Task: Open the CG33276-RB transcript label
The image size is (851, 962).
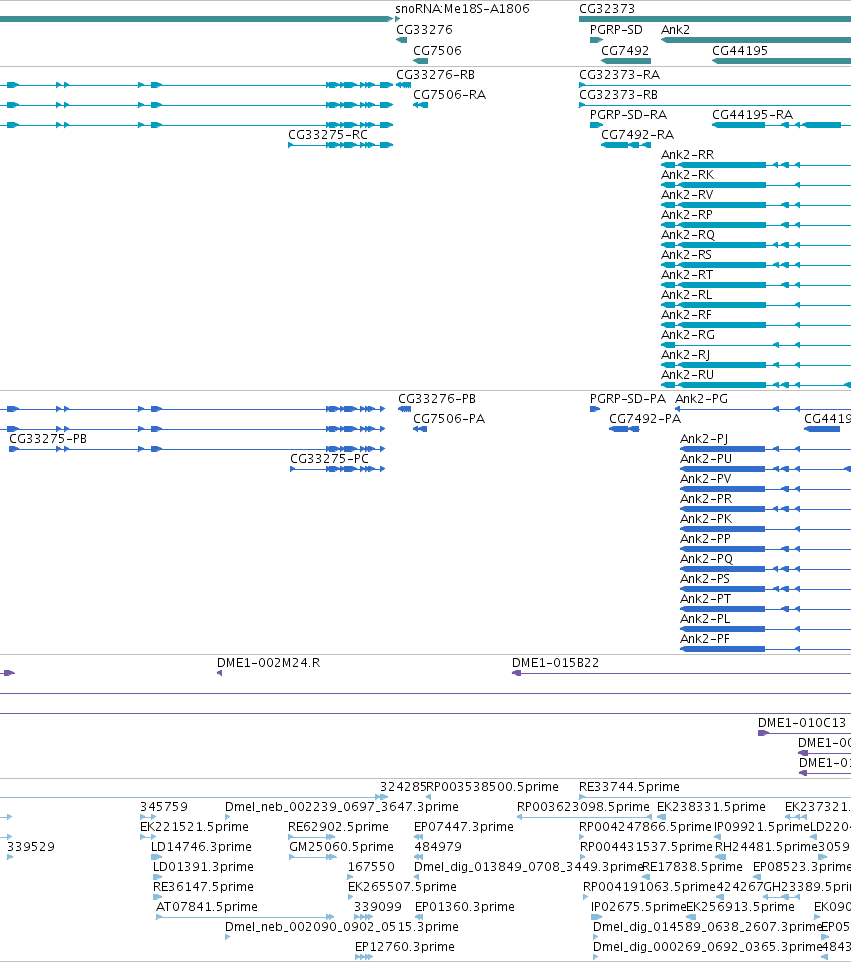Action: click(435, 75)
